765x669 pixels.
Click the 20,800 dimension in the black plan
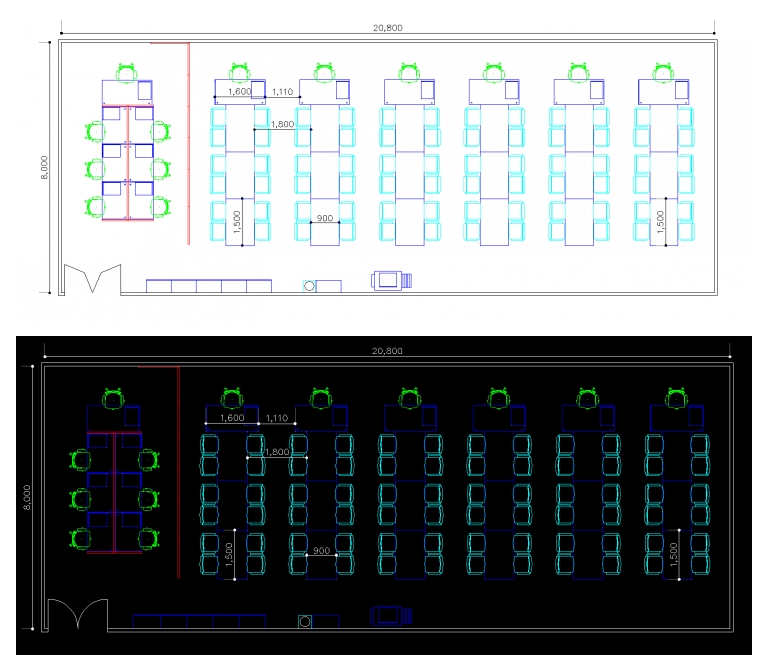[387, 351]
